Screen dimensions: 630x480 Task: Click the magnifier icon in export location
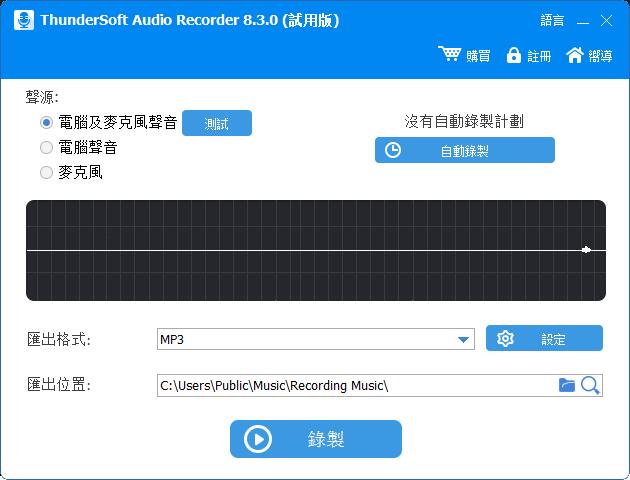point(590,385)
